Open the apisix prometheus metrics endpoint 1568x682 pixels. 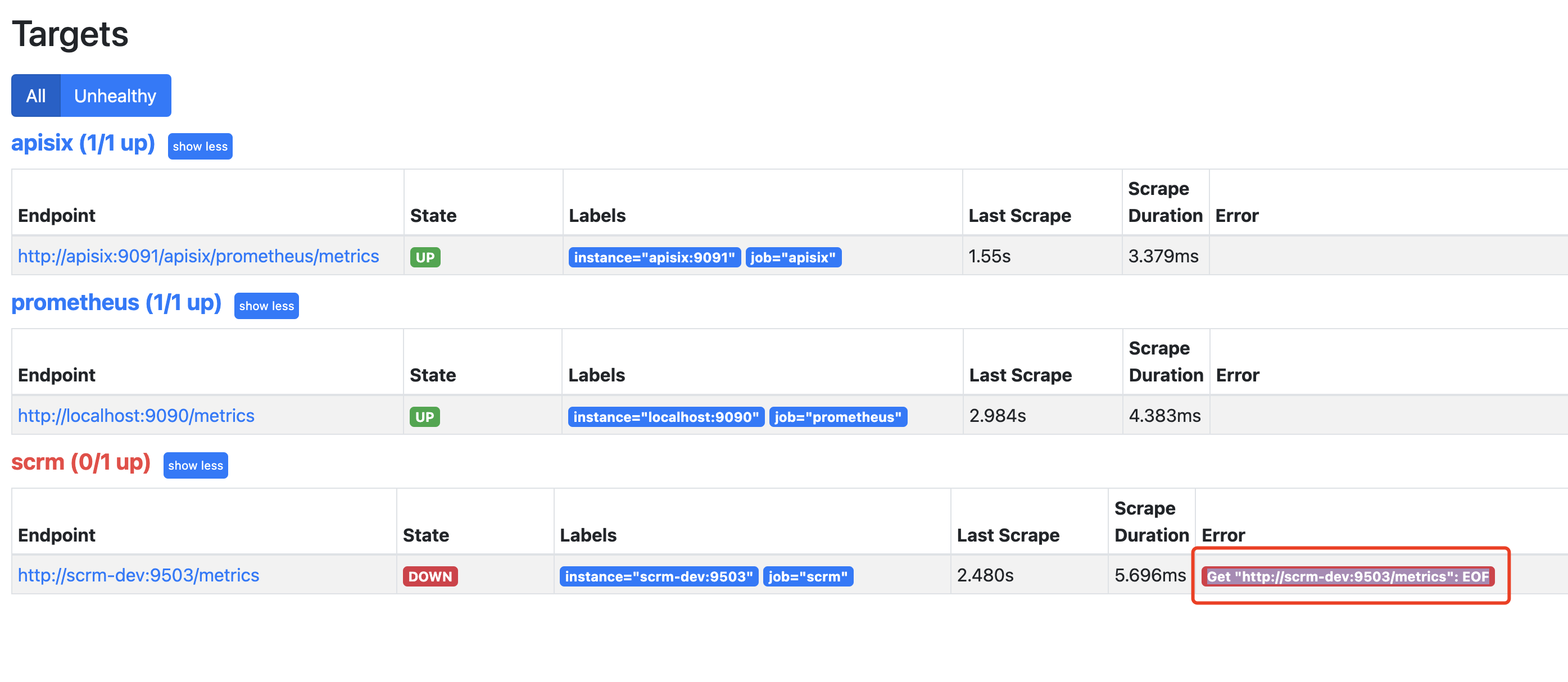tap(198, 256)
